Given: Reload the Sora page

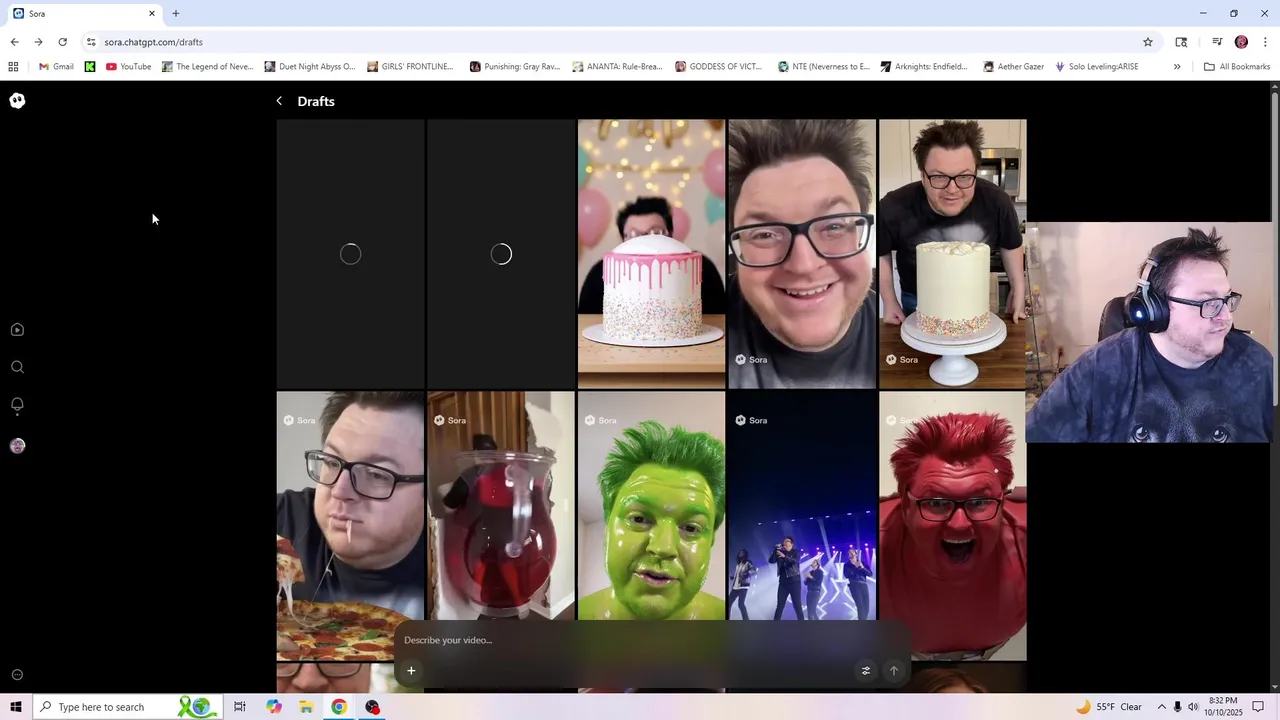Looking at the screenshot, I should [63, 42].
